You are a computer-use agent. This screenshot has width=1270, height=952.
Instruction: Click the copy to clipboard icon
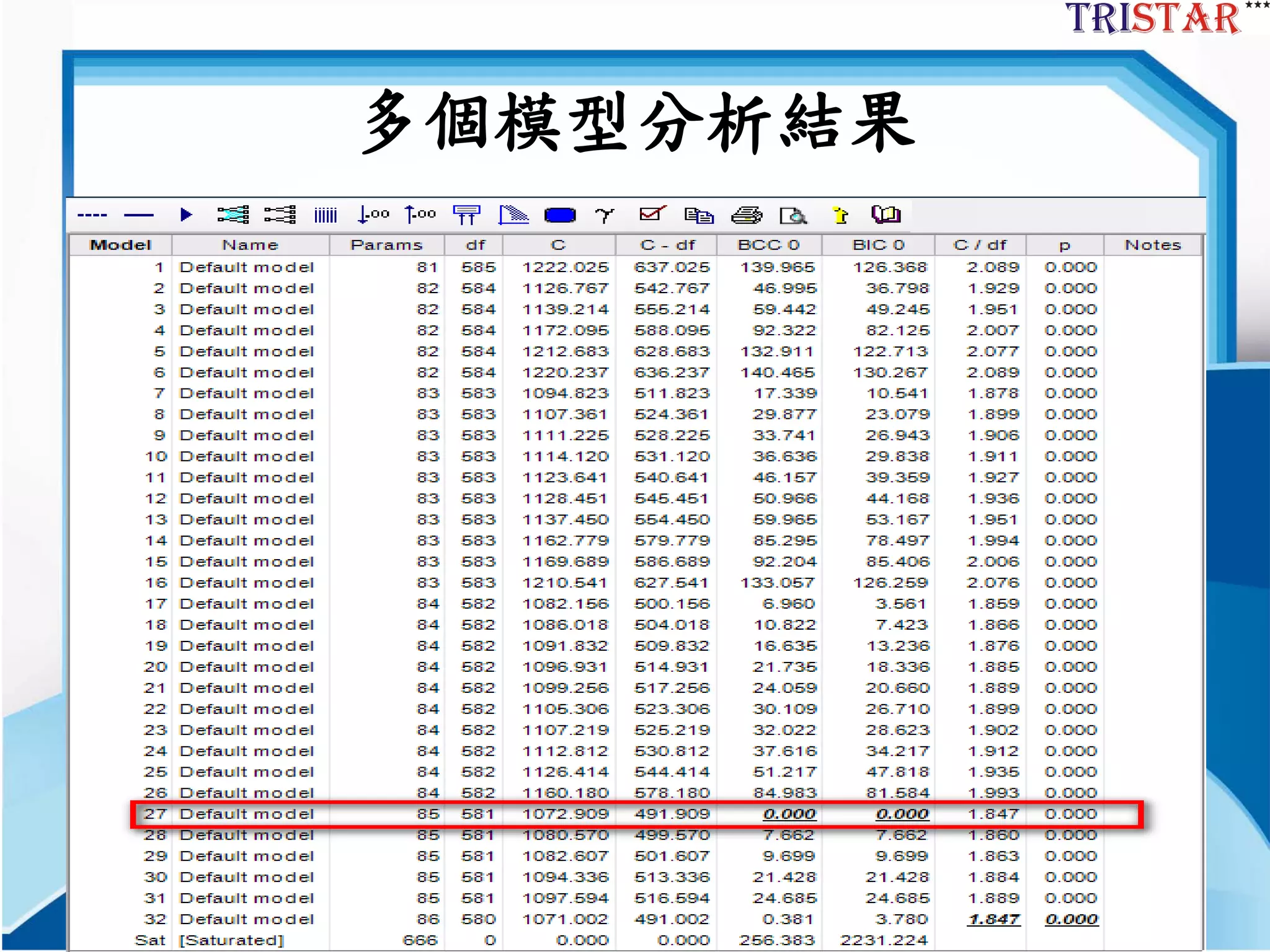699,216
